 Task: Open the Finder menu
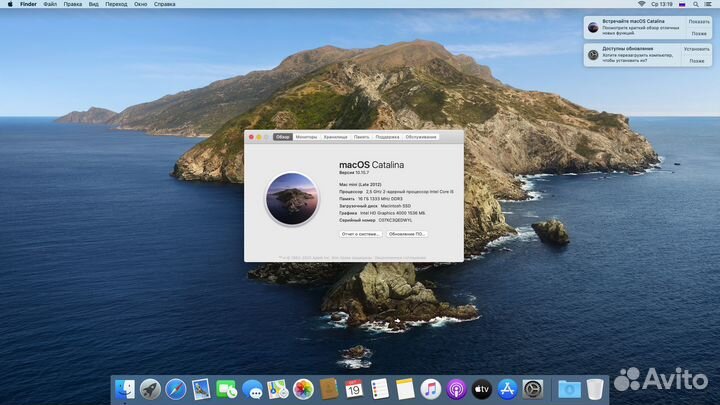point(28,4)
